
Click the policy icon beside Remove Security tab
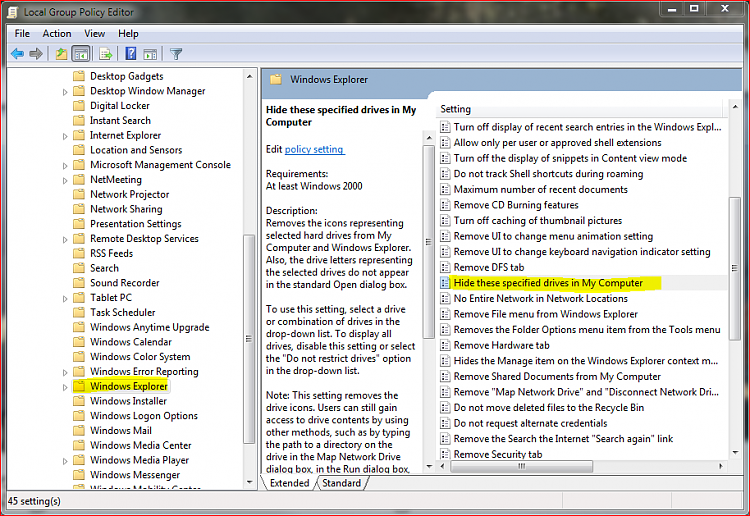(x=445, y=454)
